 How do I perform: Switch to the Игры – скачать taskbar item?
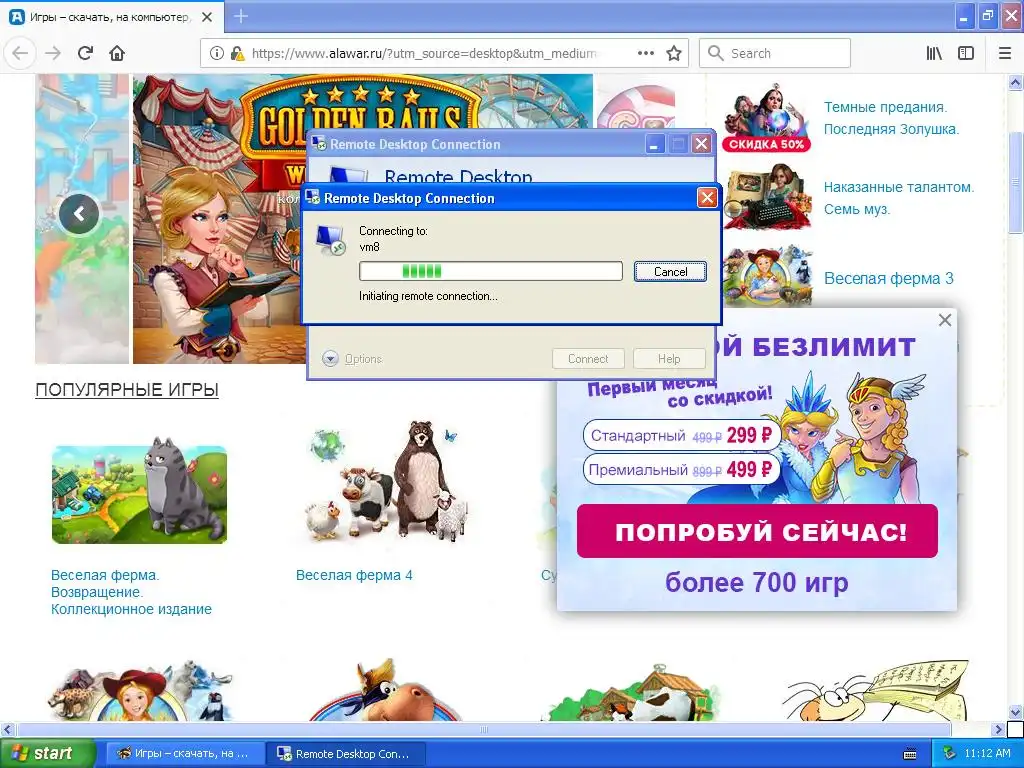pos(183,754)
